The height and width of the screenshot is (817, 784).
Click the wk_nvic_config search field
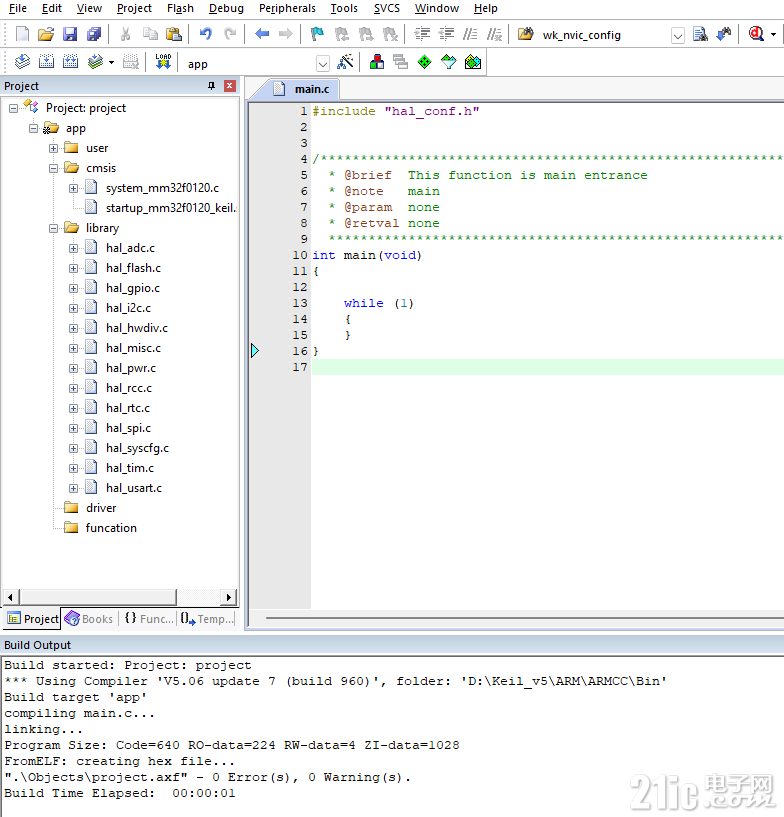pos(604,35)
